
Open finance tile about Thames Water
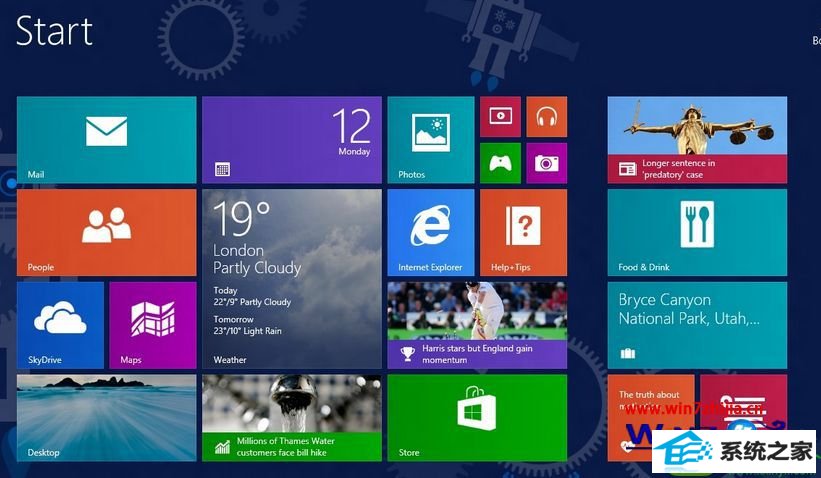[292, 418]
